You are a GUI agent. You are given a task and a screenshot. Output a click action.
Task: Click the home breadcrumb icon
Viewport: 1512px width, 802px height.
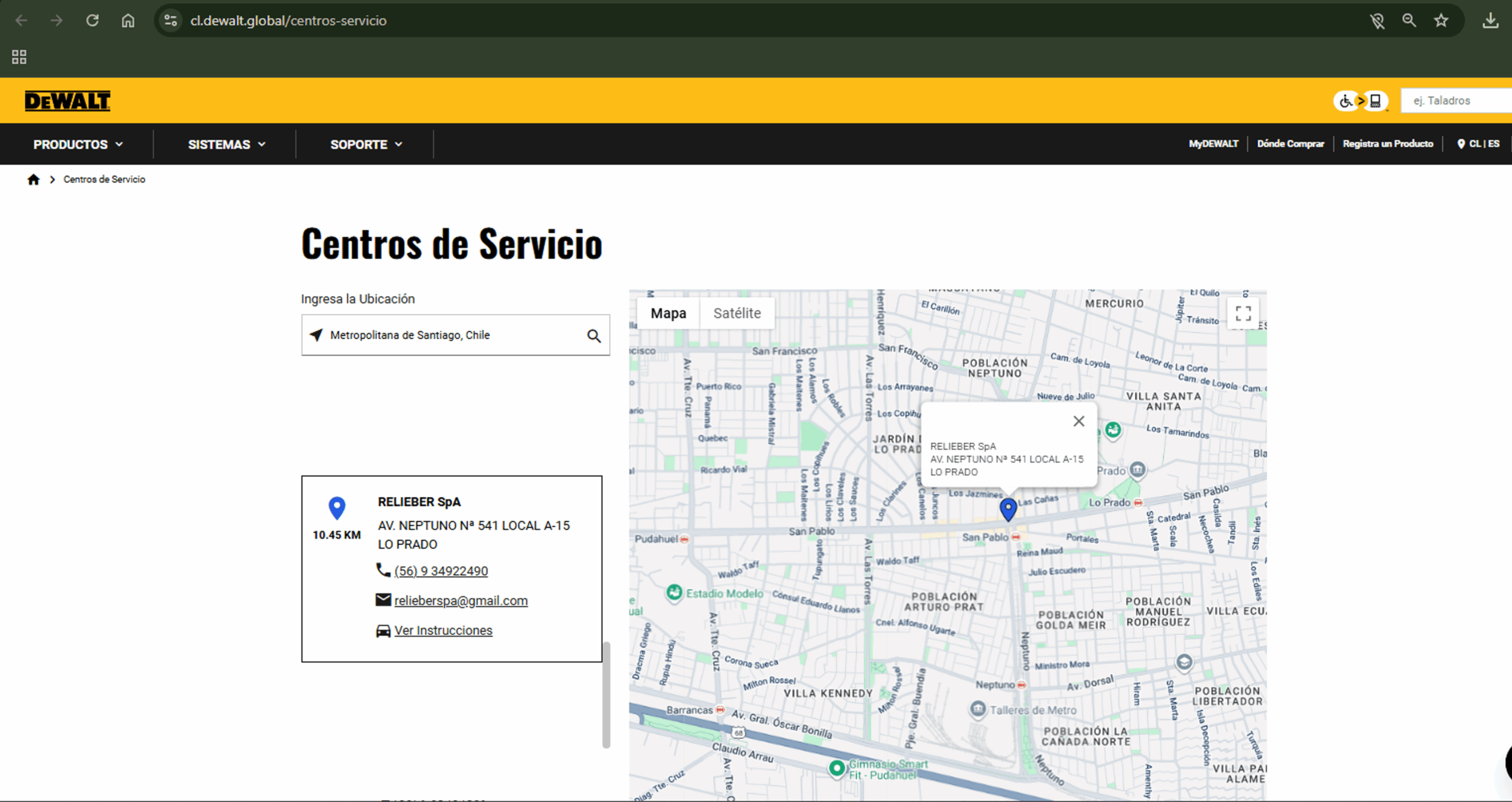[x=33, y=180]
